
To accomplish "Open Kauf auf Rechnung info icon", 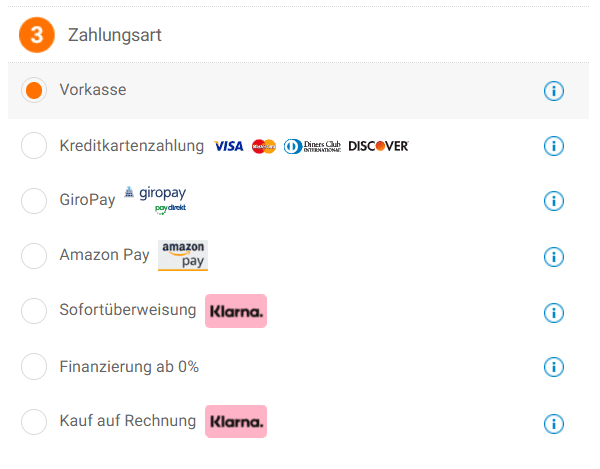I will click(x=554, y=422).
